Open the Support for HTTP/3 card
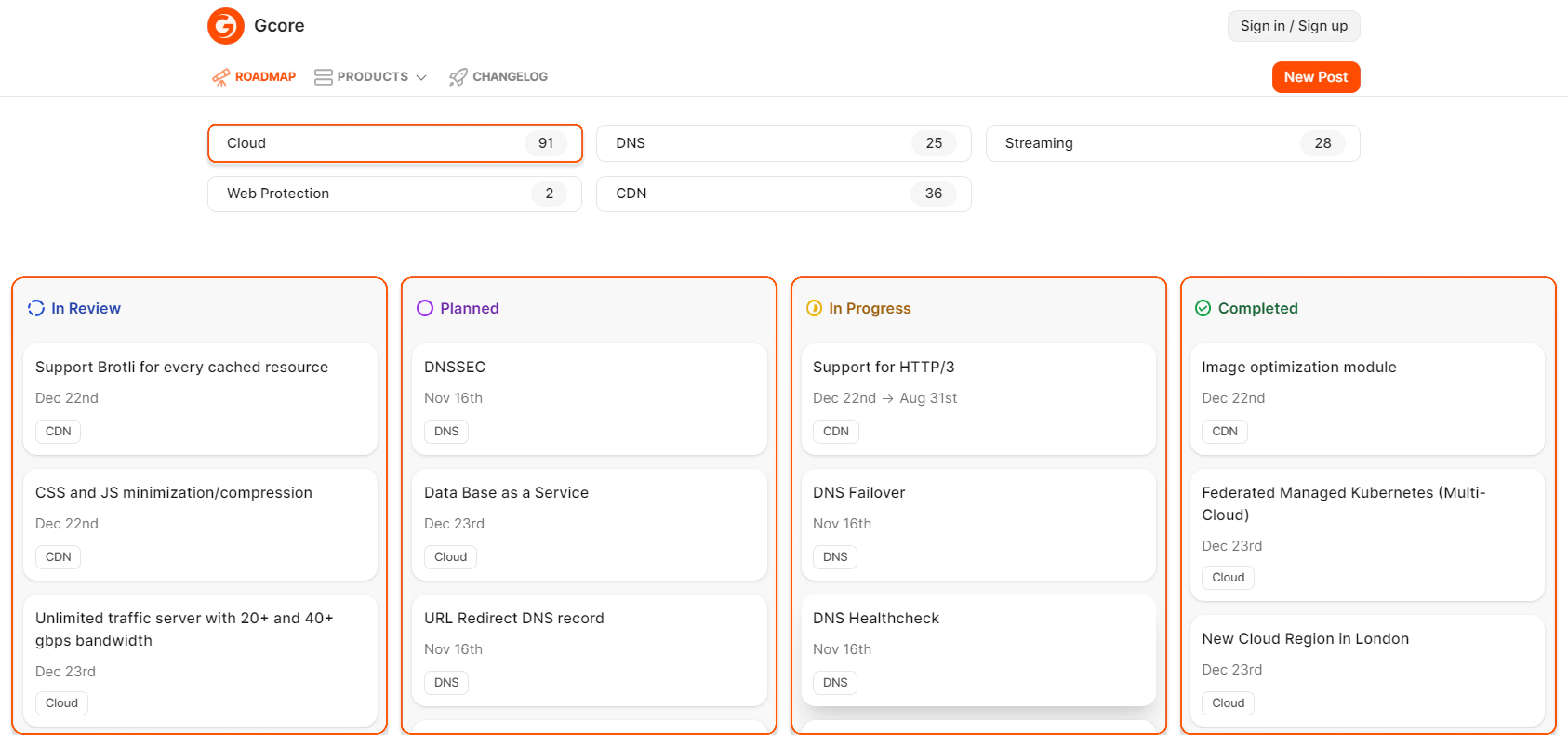 977,399
